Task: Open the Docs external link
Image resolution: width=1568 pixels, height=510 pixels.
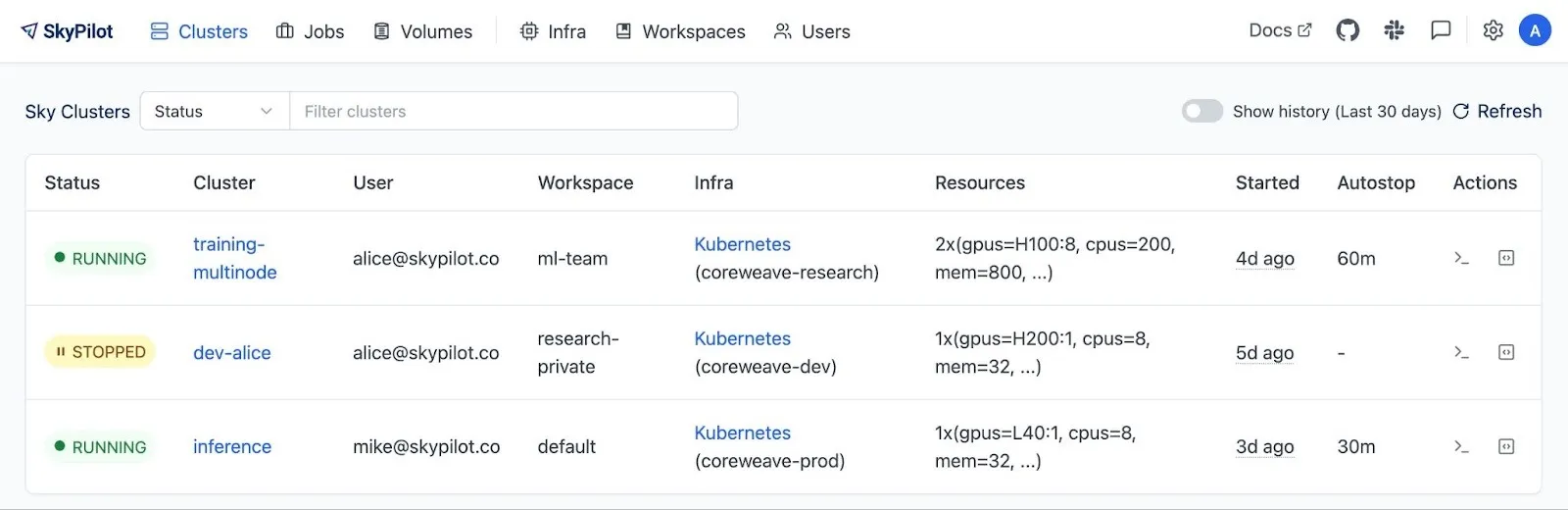Action: pos(1280,30)
